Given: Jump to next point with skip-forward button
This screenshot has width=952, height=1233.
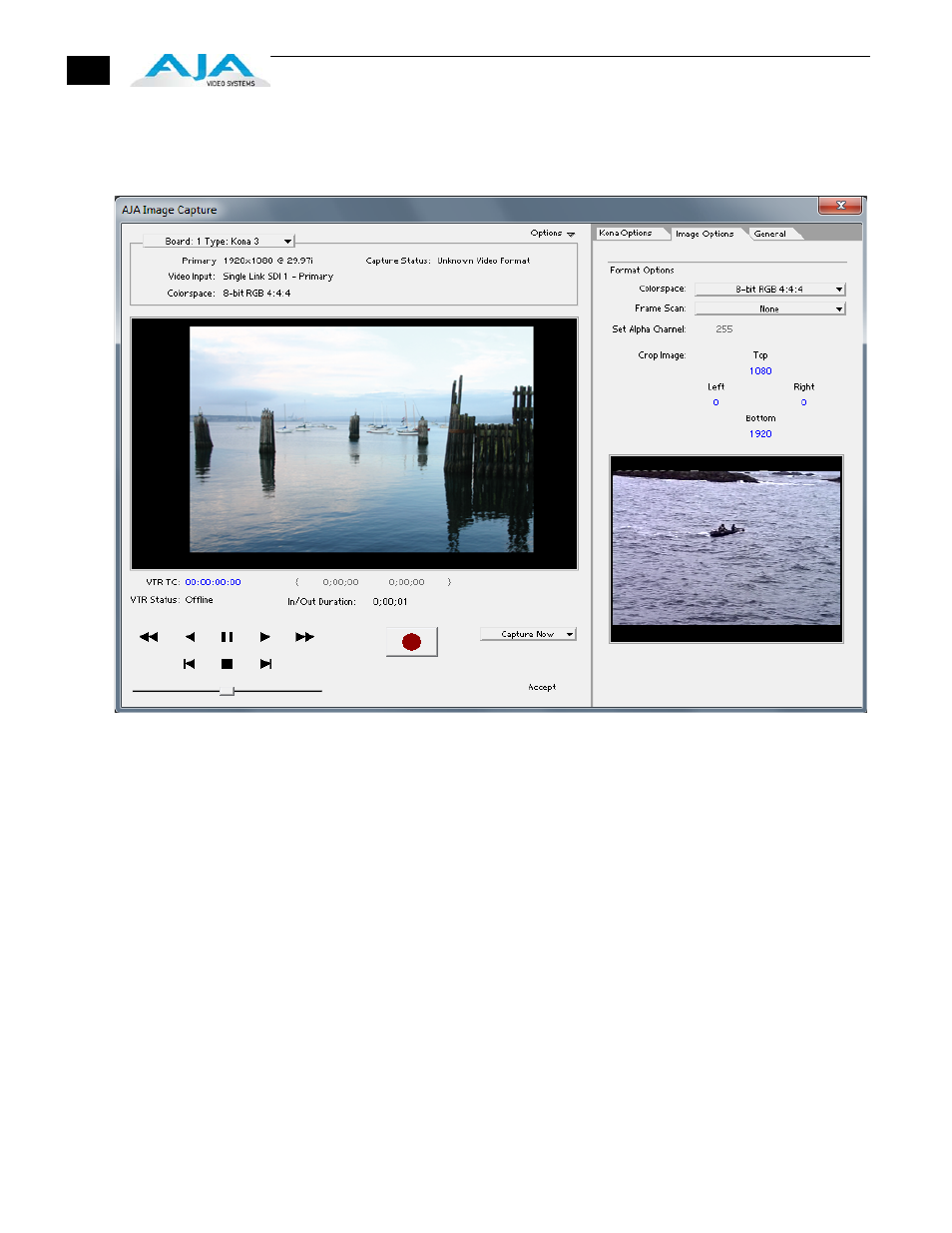Looking at the screenshot, I should click(x=265, y=664).
